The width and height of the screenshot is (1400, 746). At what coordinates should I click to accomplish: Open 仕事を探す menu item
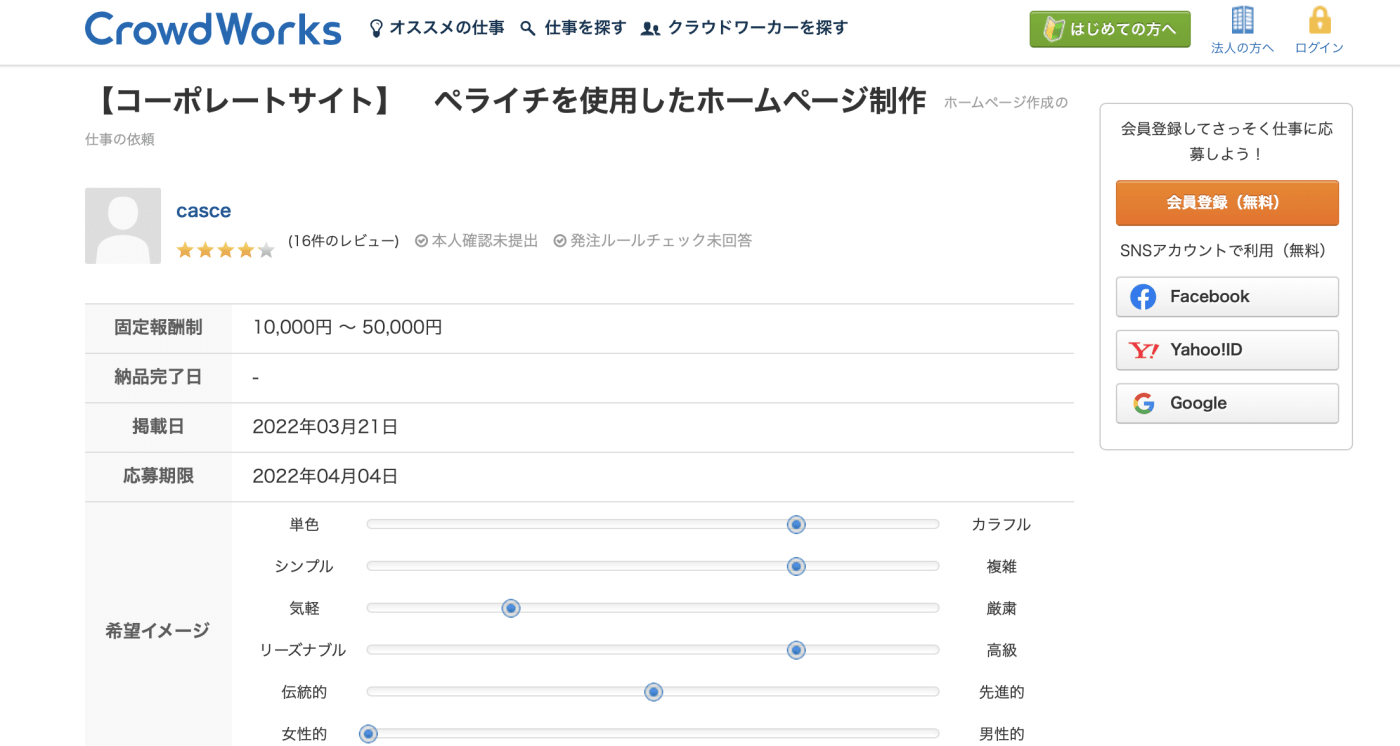tap(585, 28)
